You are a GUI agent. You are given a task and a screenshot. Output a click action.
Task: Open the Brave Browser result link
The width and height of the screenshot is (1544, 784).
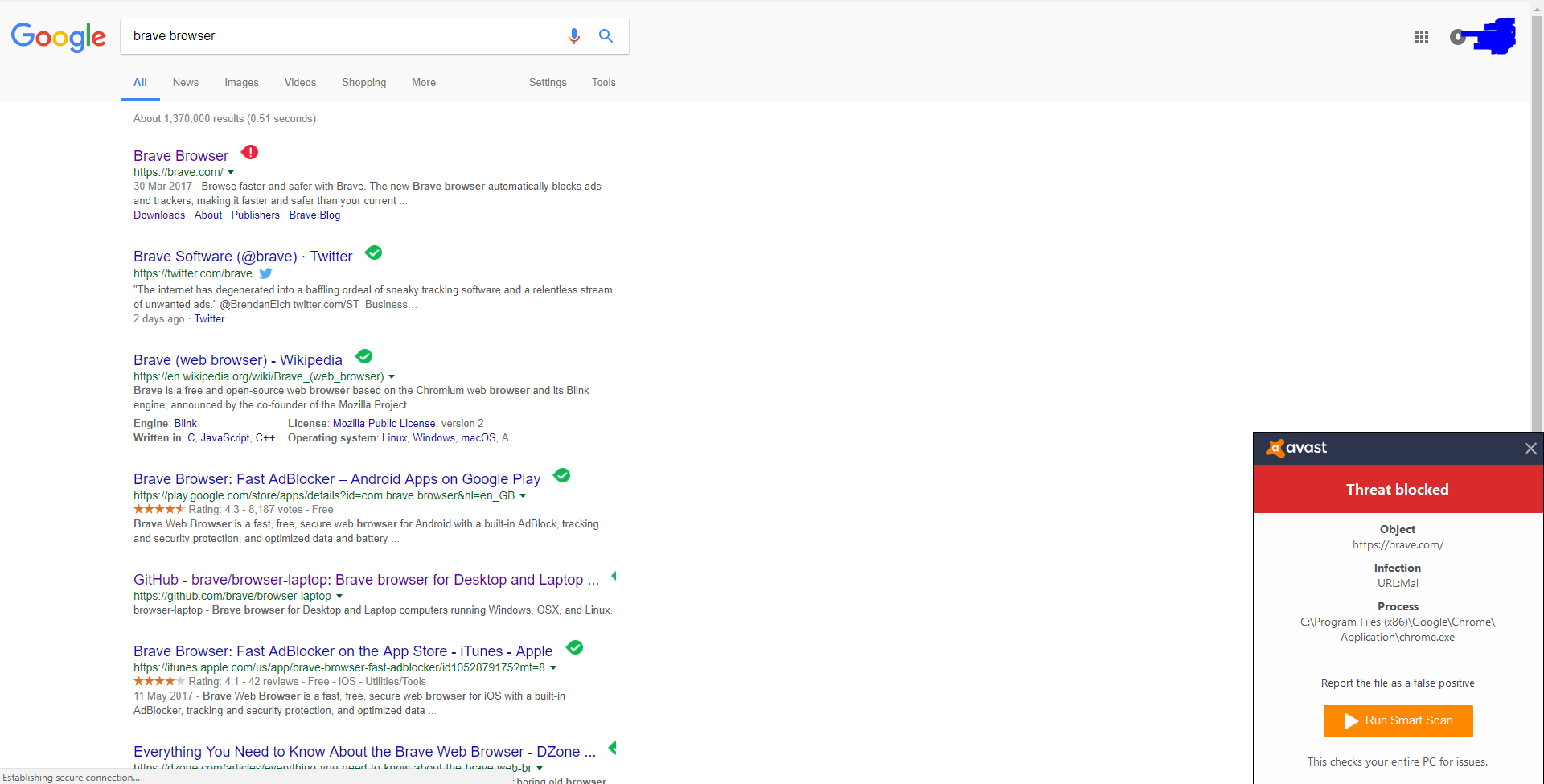[x=181, y=156]
